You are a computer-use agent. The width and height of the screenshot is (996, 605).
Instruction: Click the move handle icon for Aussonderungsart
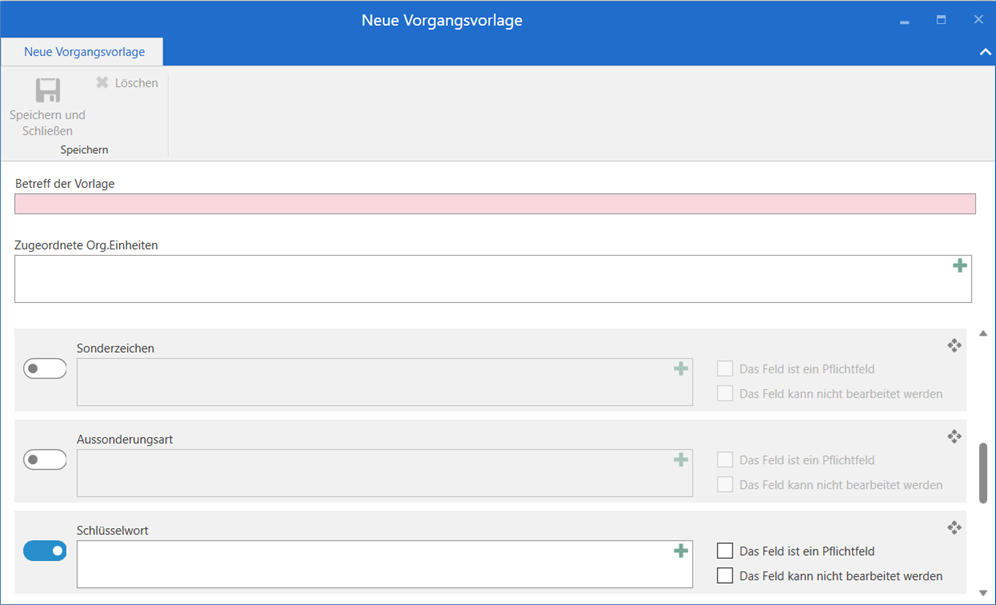pos(954,436)
